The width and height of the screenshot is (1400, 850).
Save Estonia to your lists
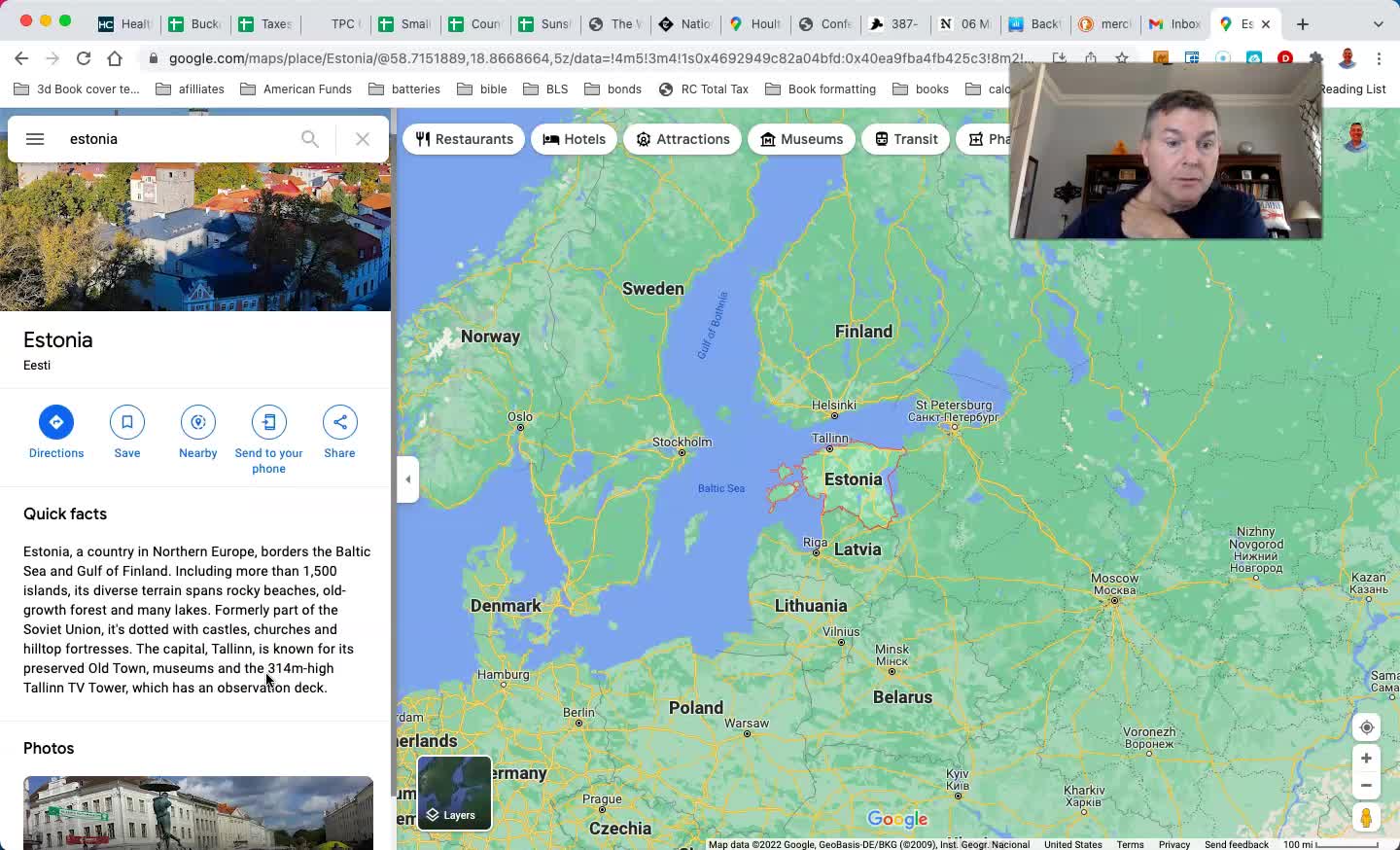coord(127,433)
